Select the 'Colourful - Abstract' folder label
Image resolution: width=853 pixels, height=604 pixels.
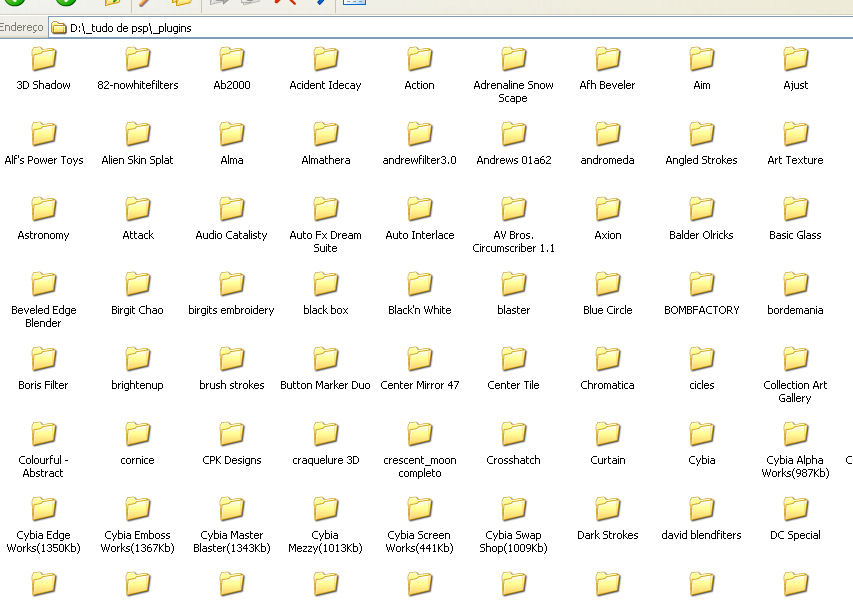44,467
